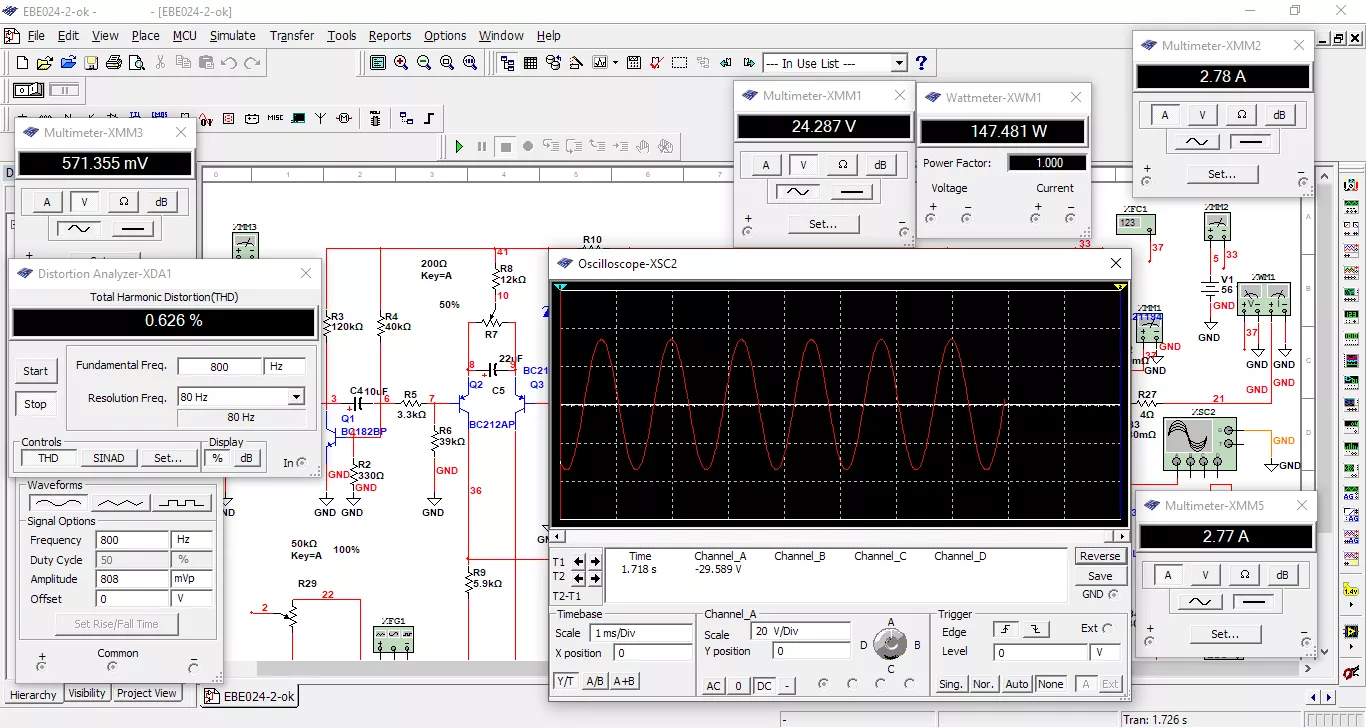The image size is (1366, 728).
Task: Expand the Grapher dropdown arrow
Action: [615, 63]
